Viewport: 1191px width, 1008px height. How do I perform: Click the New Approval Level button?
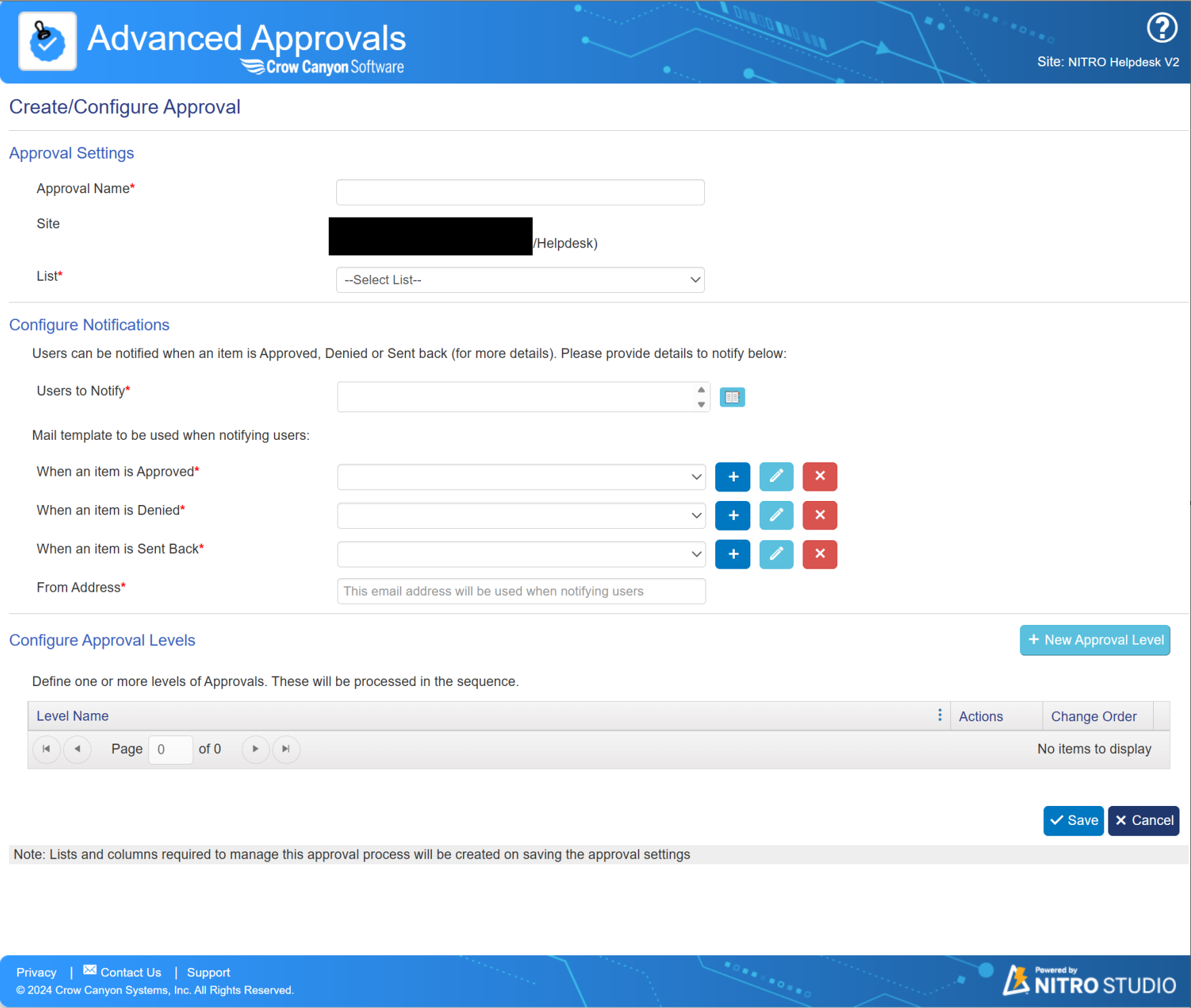[1095, 640]
